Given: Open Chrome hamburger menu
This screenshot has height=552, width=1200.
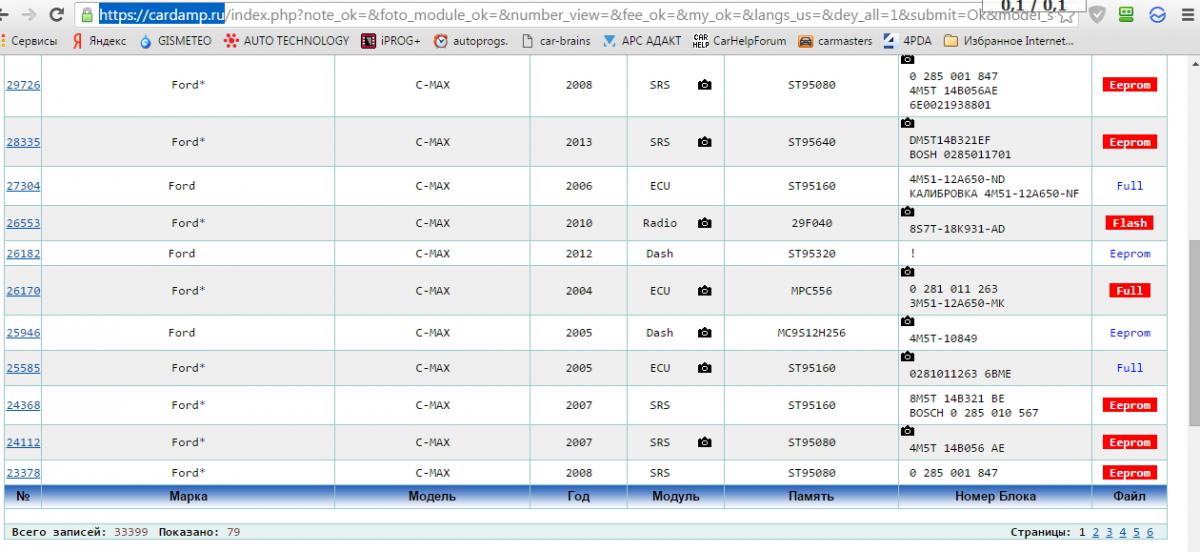Looking at the screenshot, I should [1187, 15].
